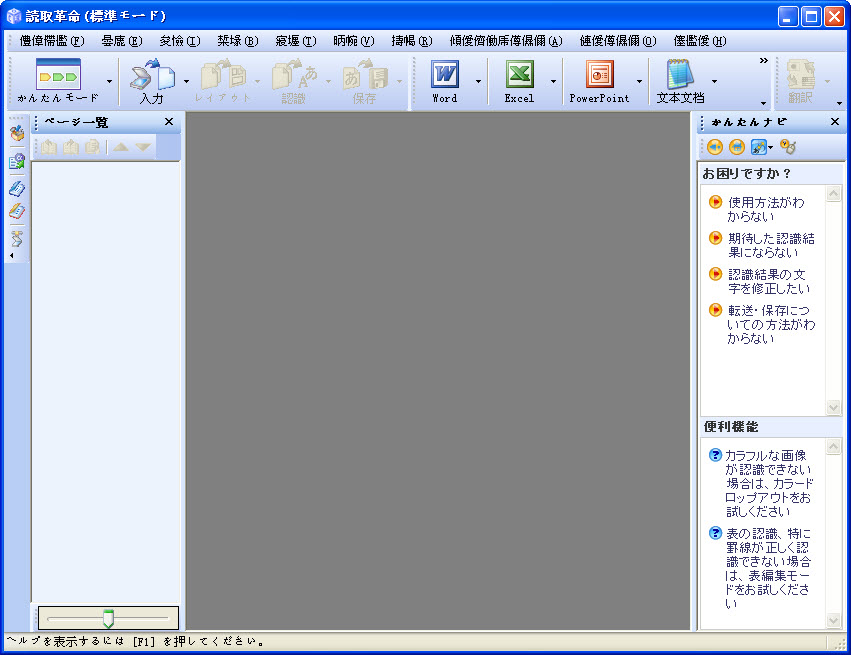Open menu item marked (I)
This screenshot has height=655, width=851.
tap(180, 41)
